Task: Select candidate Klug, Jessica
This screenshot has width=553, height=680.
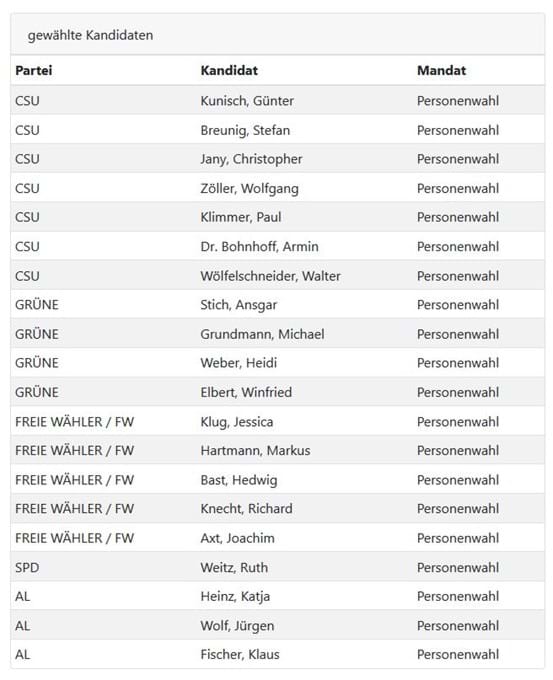Action: click(x=237, y=422)
